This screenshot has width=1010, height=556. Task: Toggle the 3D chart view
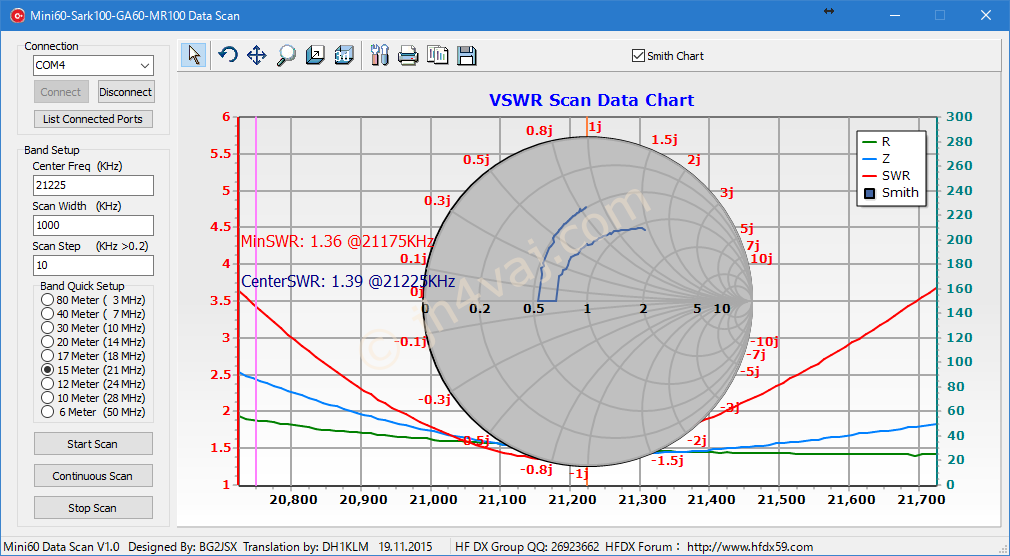(x=344, y=55)
